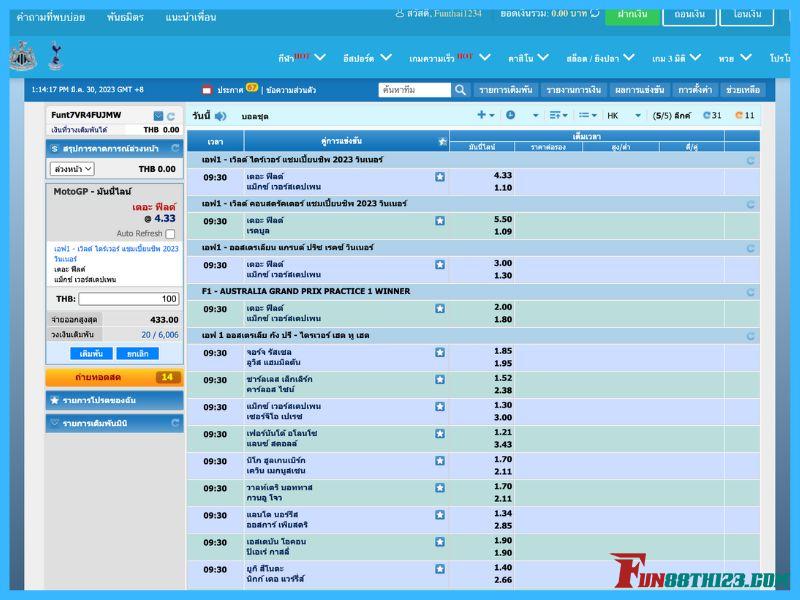Open the list view dropdown in toolbar
The image size is (800, 600).
point(588,115)
